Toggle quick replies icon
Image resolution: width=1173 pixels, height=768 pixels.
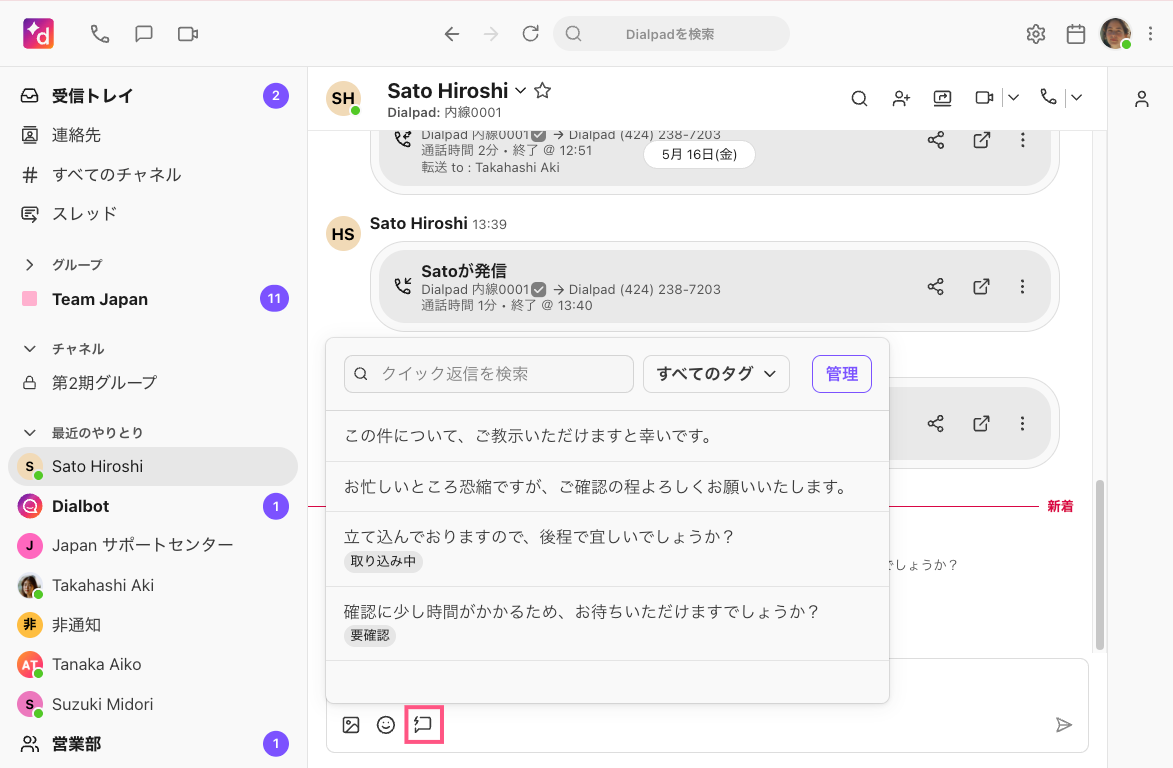point(423,725)
